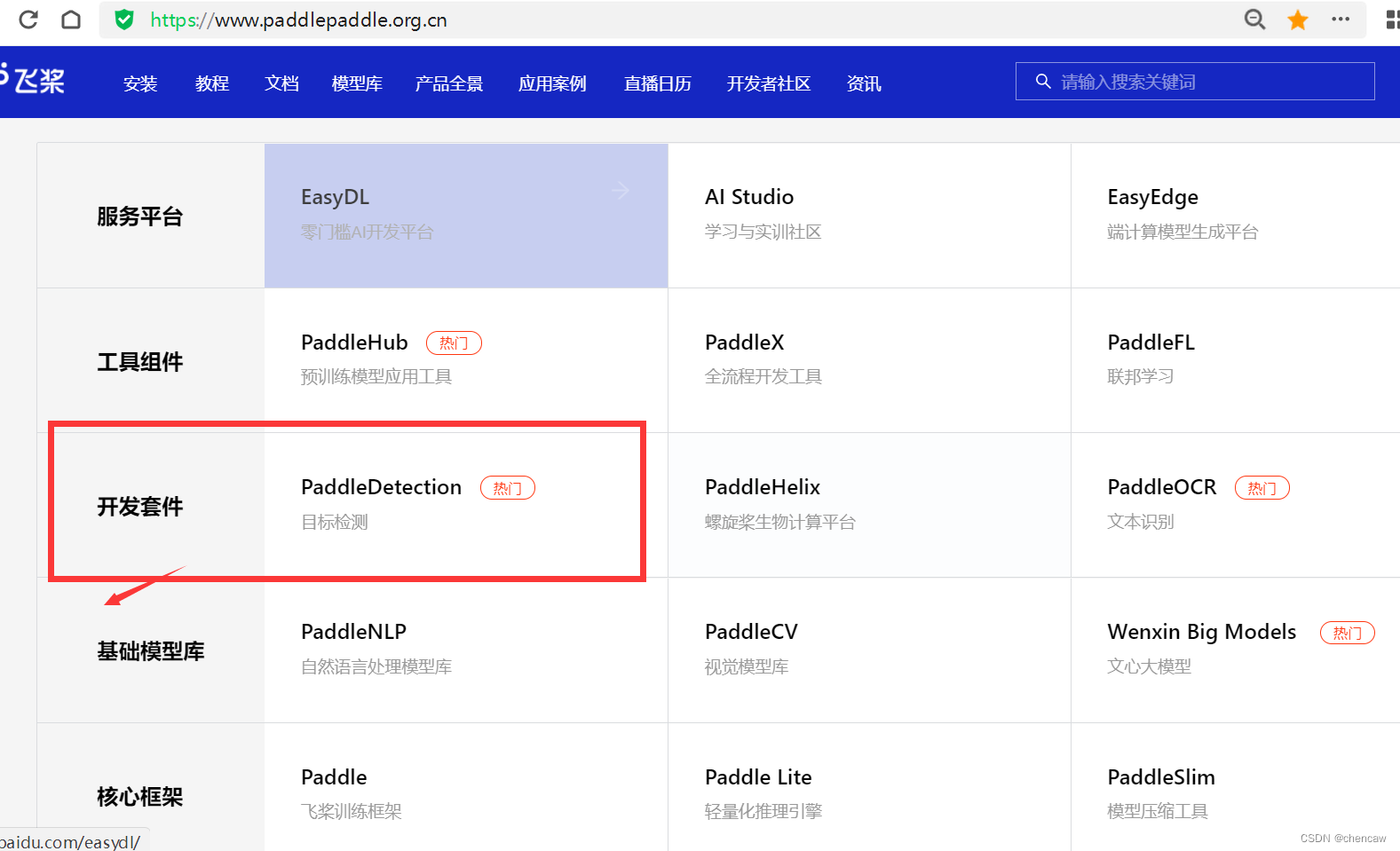
Task: Click the arrow icon on the EasyDL card
Action: coord(621,190)
